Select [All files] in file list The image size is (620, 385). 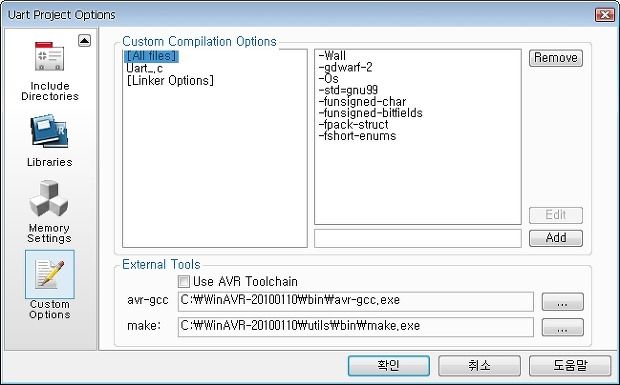tap(151, 56)
